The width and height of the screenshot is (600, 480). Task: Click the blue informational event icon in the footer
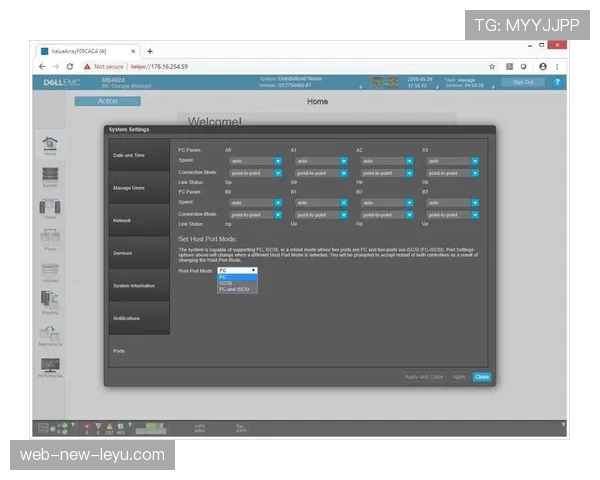[121, 426]
